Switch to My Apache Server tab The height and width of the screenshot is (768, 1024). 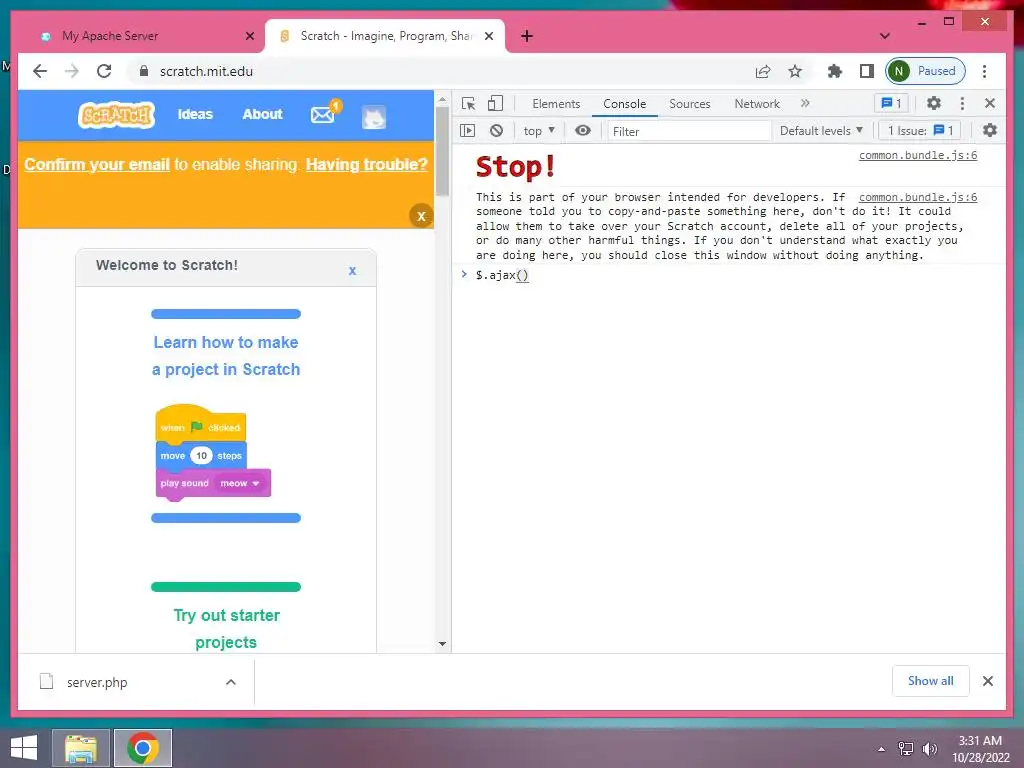click(140, 36)
